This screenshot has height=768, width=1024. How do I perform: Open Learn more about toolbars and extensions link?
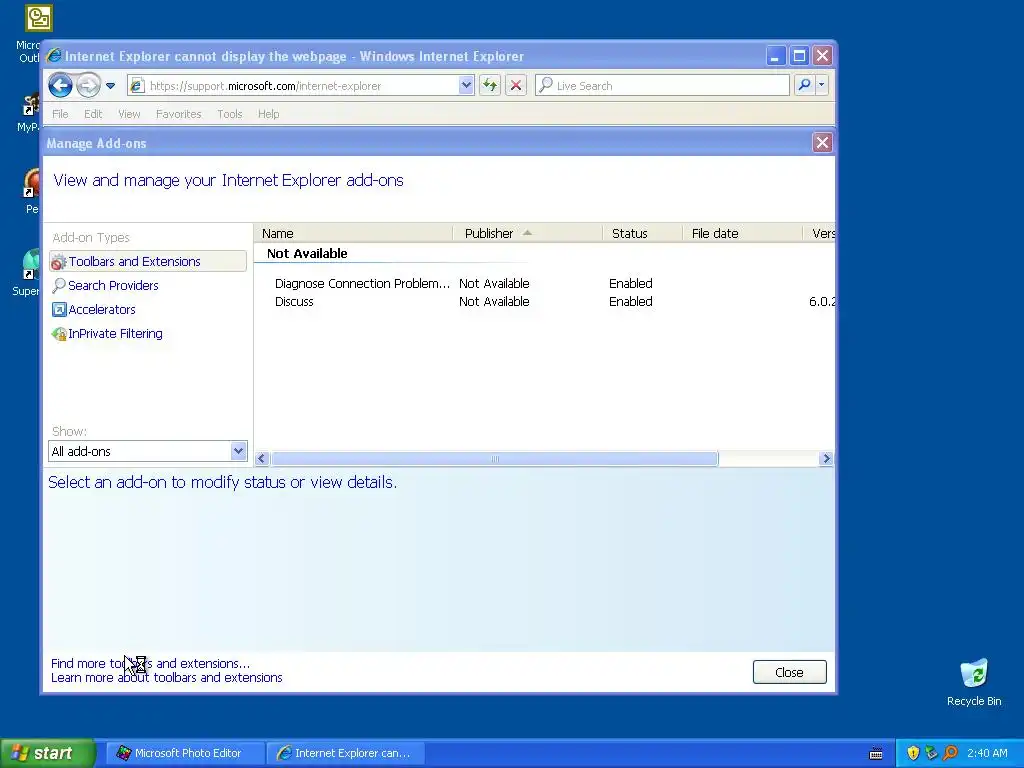167,678
